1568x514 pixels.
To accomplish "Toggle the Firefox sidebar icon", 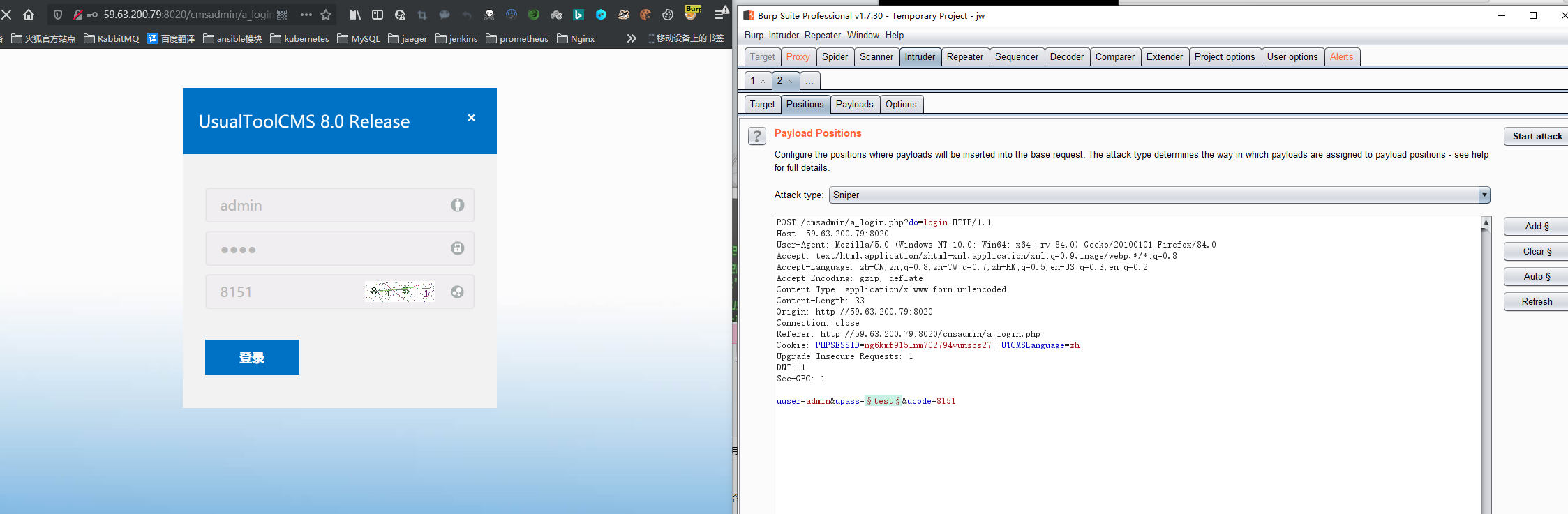I will 378,14.
